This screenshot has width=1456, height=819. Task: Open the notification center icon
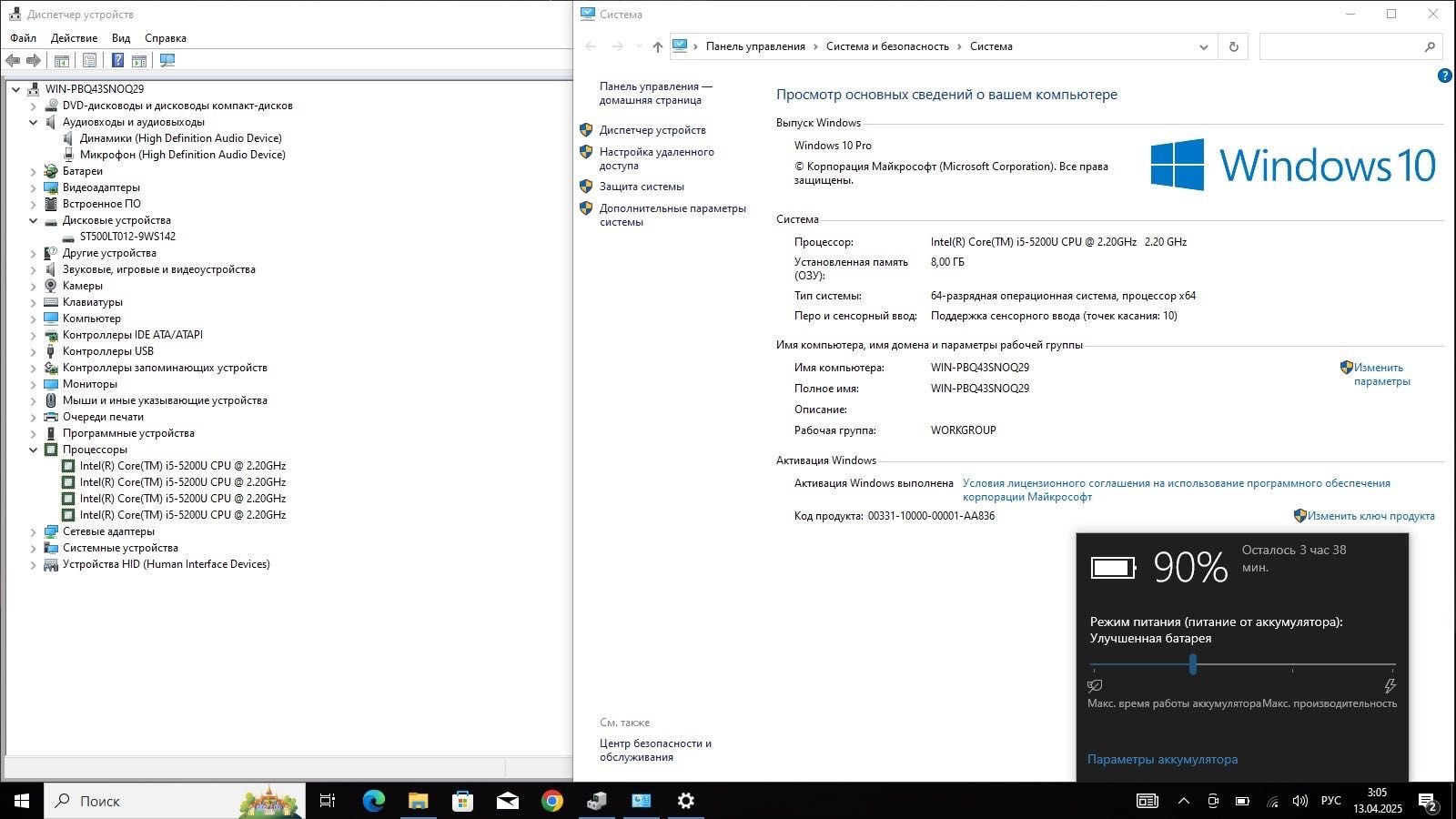[x=1429, y=801]
